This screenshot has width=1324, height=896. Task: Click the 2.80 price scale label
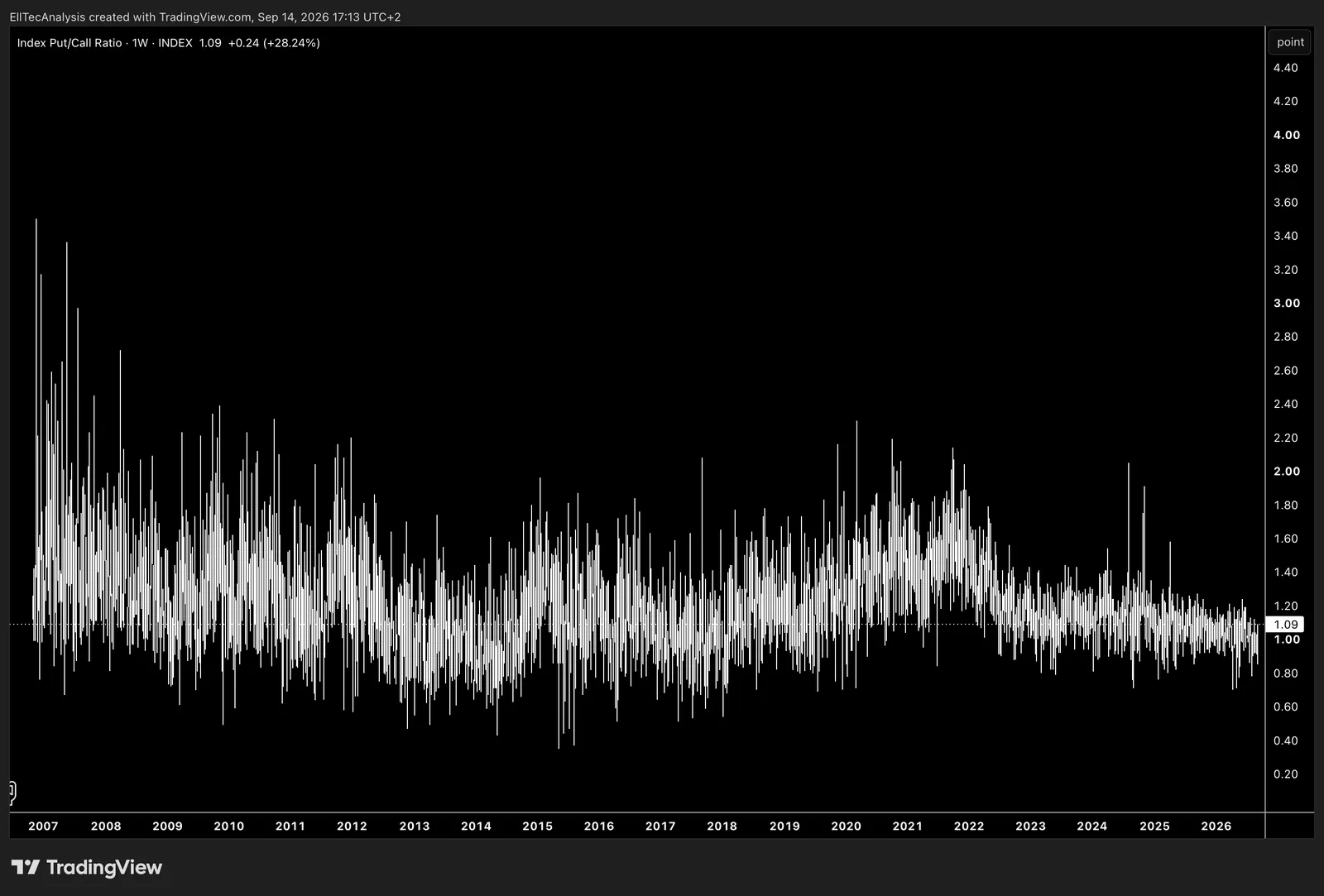click(1286, 337)
